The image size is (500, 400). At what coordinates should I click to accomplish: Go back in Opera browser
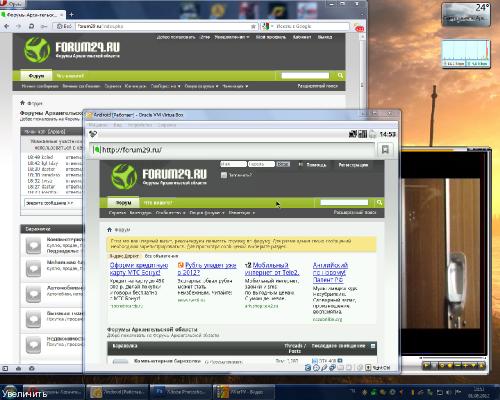coord(7,26)
